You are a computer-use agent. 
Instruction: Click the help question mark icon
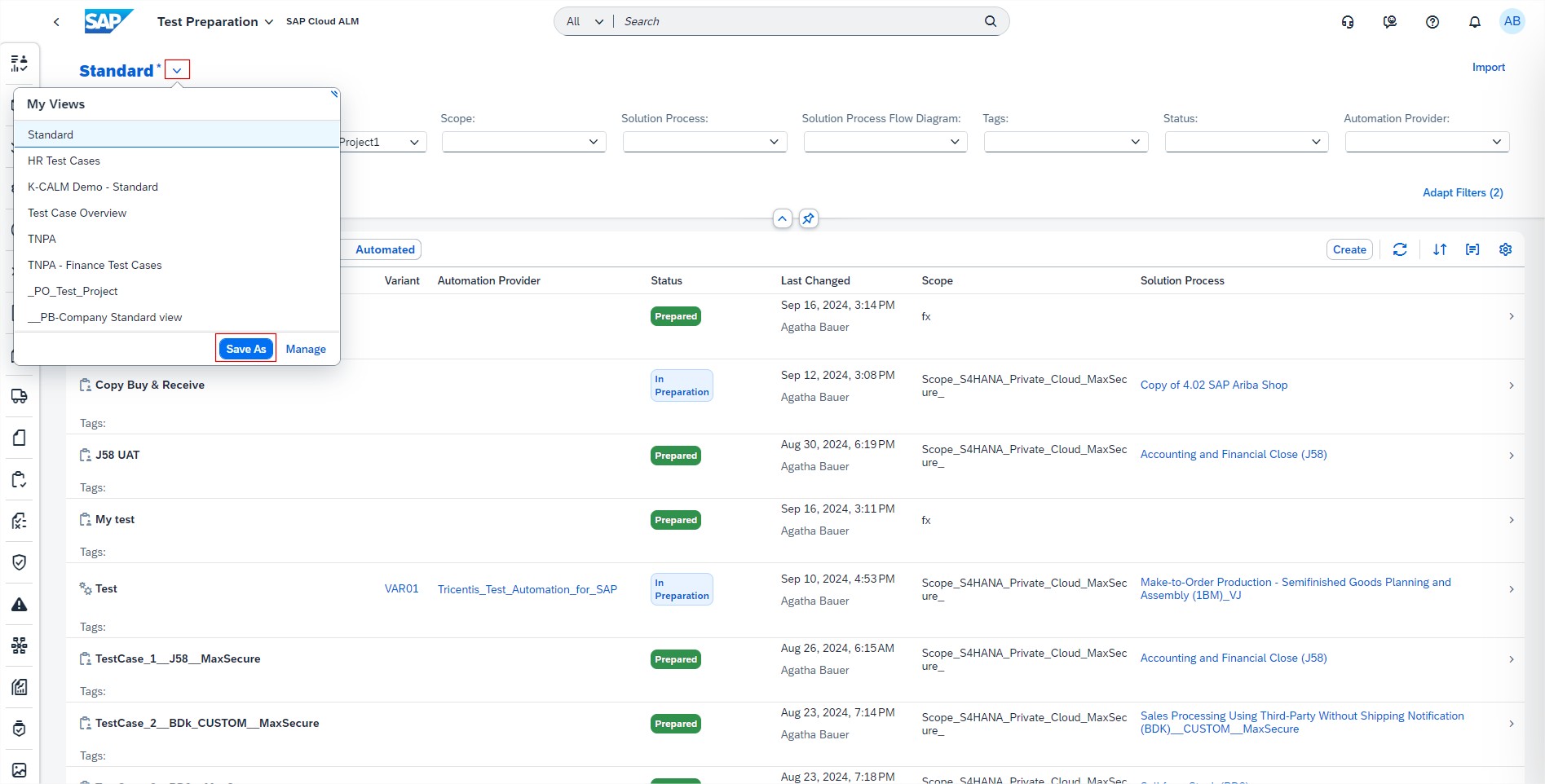[1432, 22]
